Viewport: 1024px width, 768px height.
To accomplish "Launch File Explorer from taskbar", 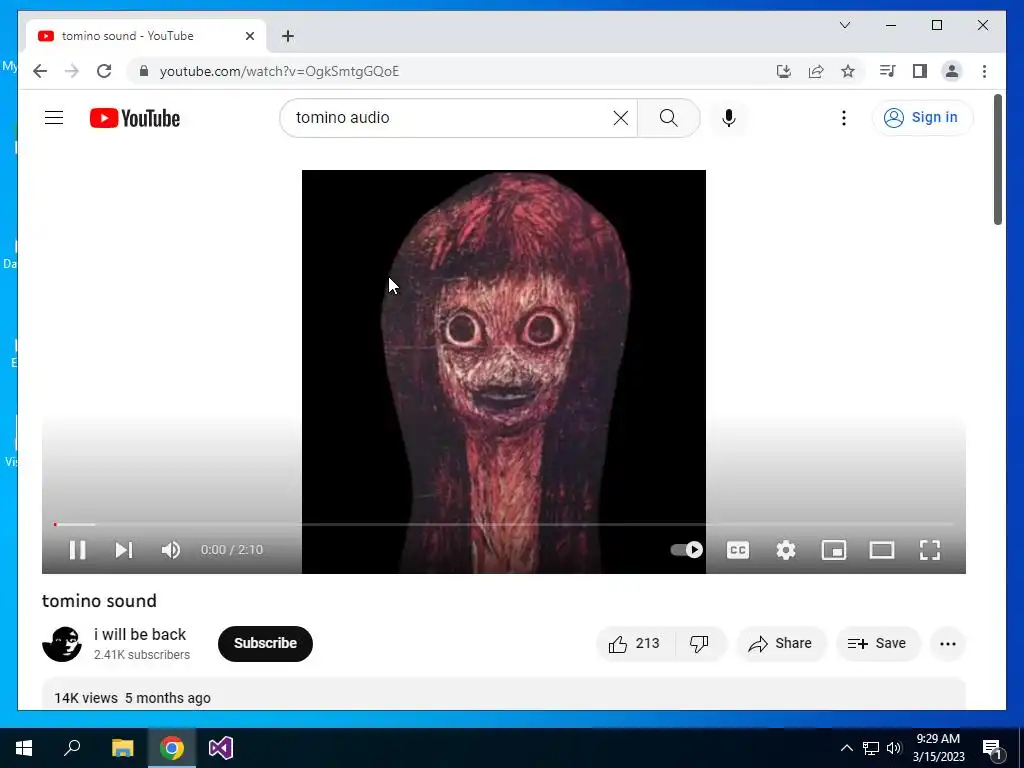I will pos(122,748).
